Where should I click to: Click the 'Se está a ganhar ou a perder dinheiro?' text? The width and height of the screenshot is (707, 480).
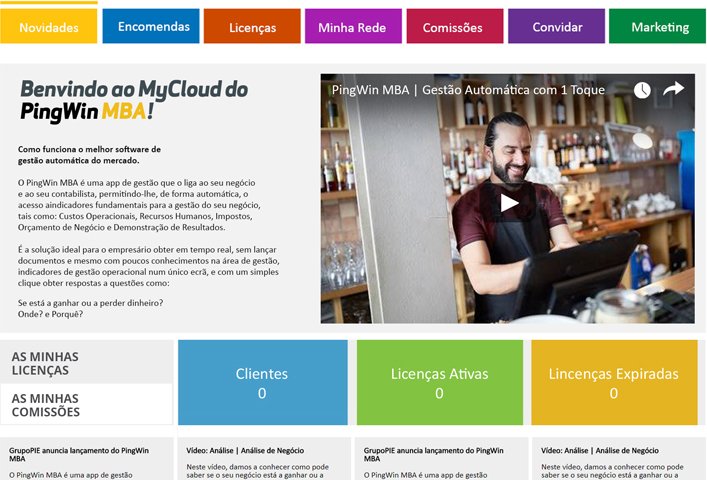point(91,303)
